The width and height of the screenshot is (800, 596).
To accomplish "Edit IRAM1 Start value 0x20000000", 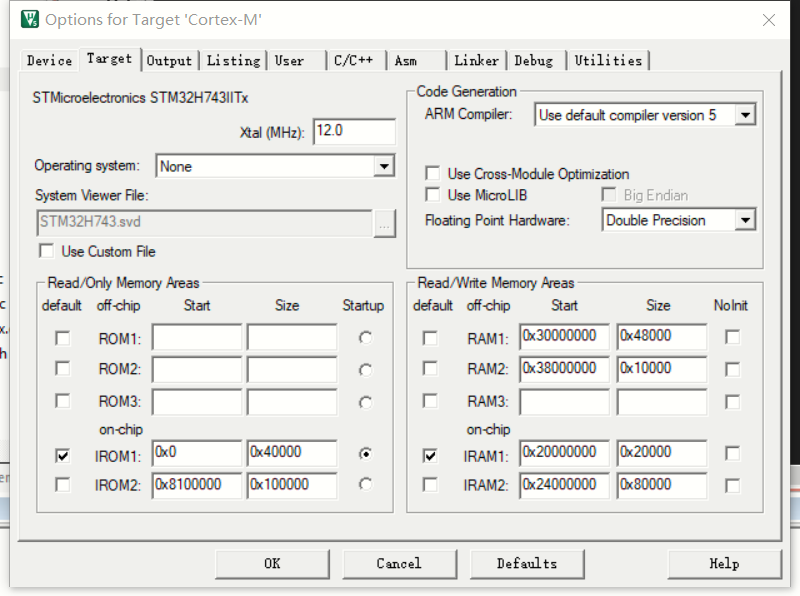I will click(x=564, y=453).
